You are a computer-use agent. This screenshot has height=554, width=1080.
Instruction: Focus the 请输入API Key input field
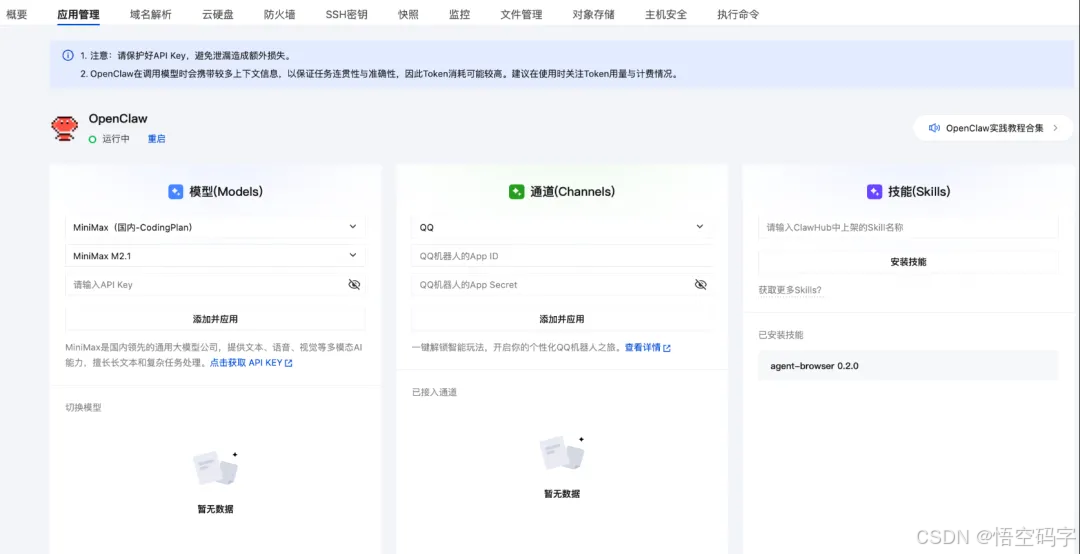tap(216, 285)
